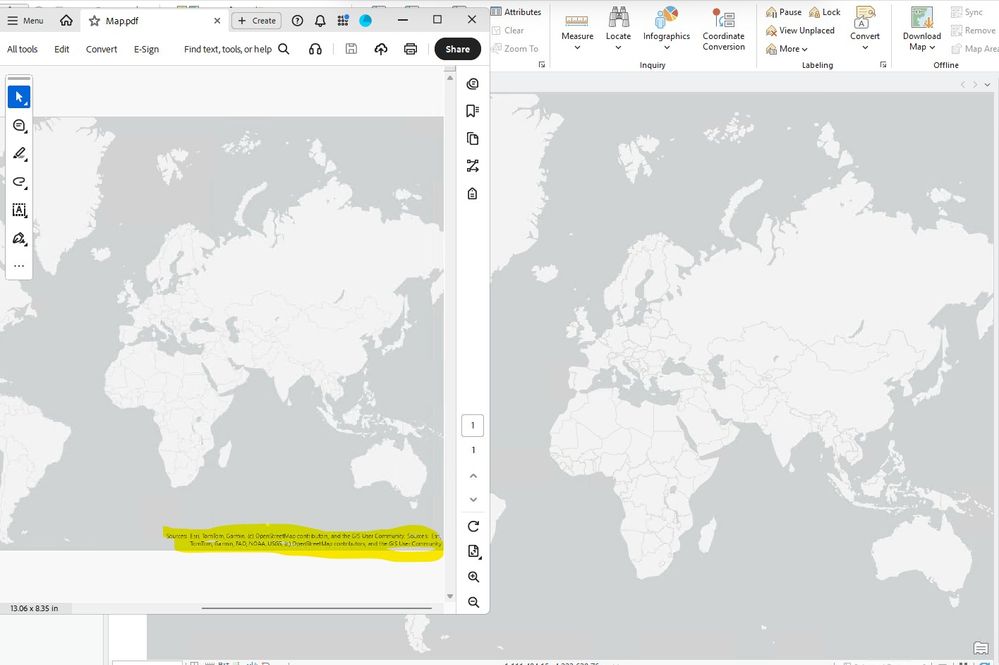This screenshot has width=999, height=665.
Task: Open page display settings icon
Action: click(473, 552)
